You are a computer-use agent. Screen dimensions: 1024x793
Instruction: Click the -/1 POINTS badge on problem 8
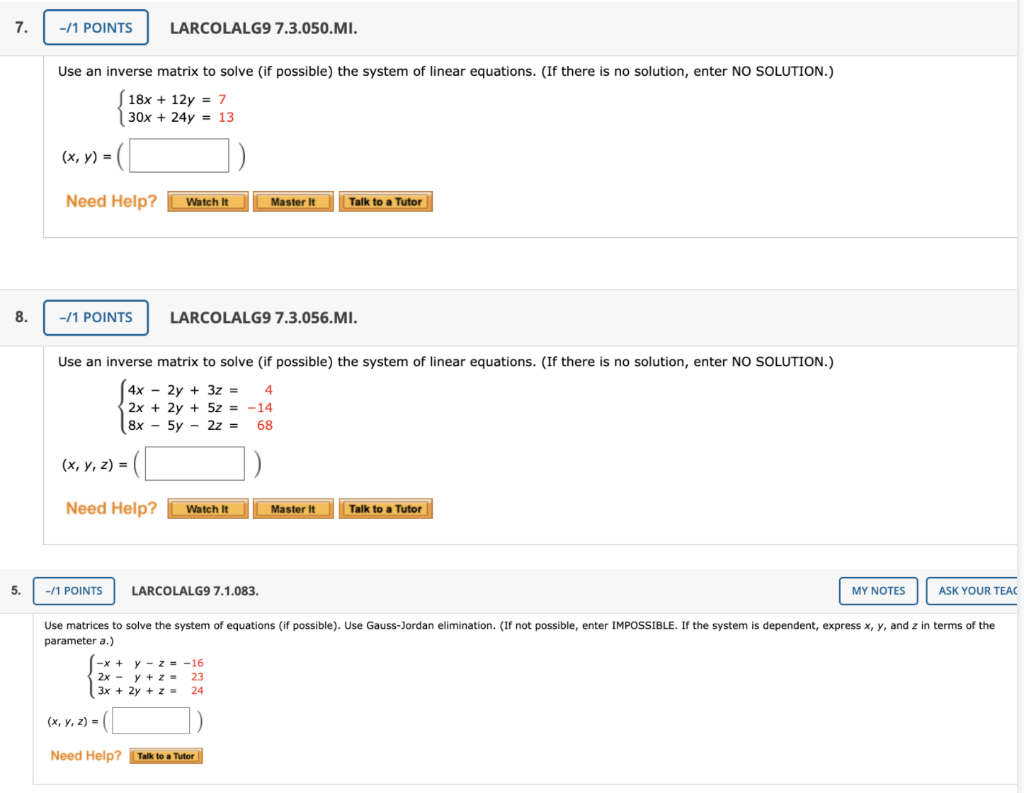point(95,317)
